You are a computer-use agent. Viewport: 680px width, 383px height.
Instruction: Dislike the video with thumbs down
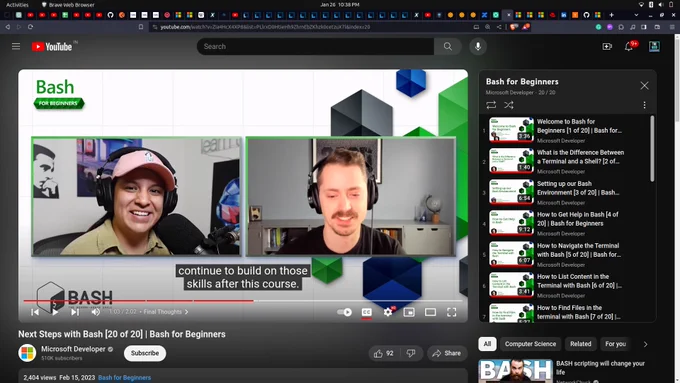[x=411, y=354]
